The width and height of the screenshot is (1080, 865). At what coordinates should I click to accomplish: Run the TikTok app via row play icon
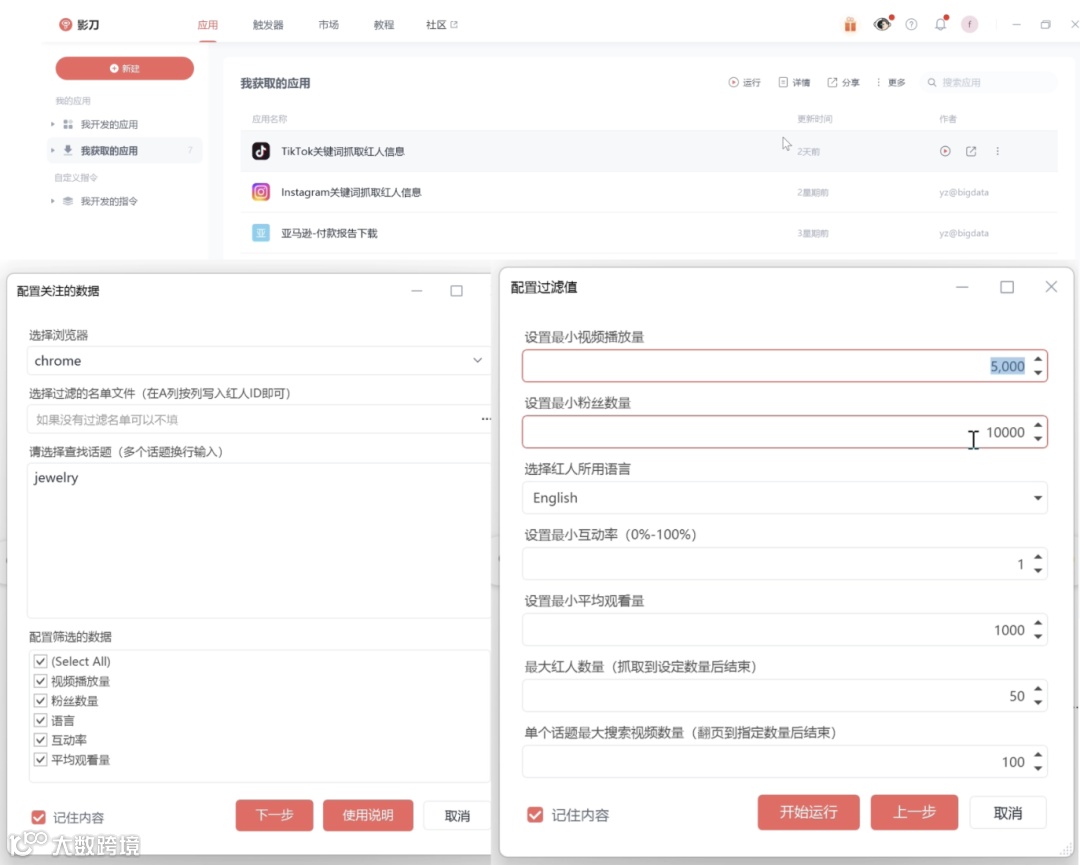(945, 151)
